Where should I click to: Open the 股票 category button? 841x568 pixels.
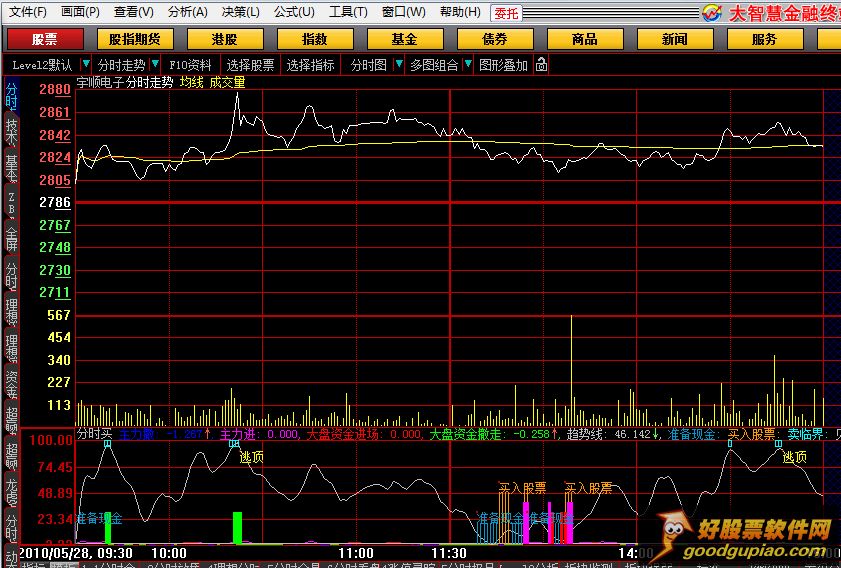pos(44,39)
